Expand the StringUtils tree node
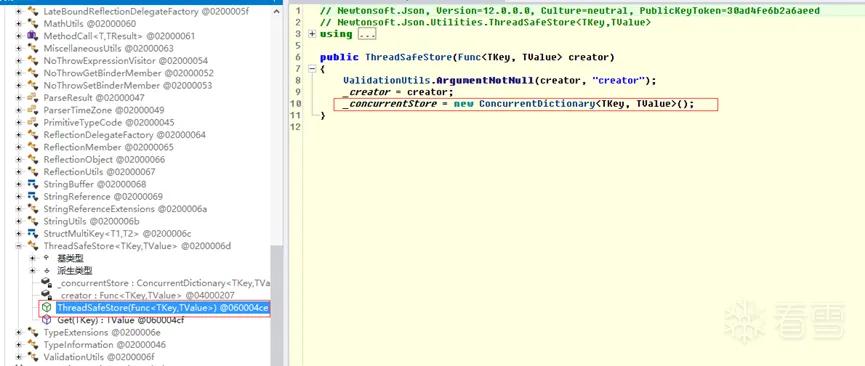 click(19, 221)
